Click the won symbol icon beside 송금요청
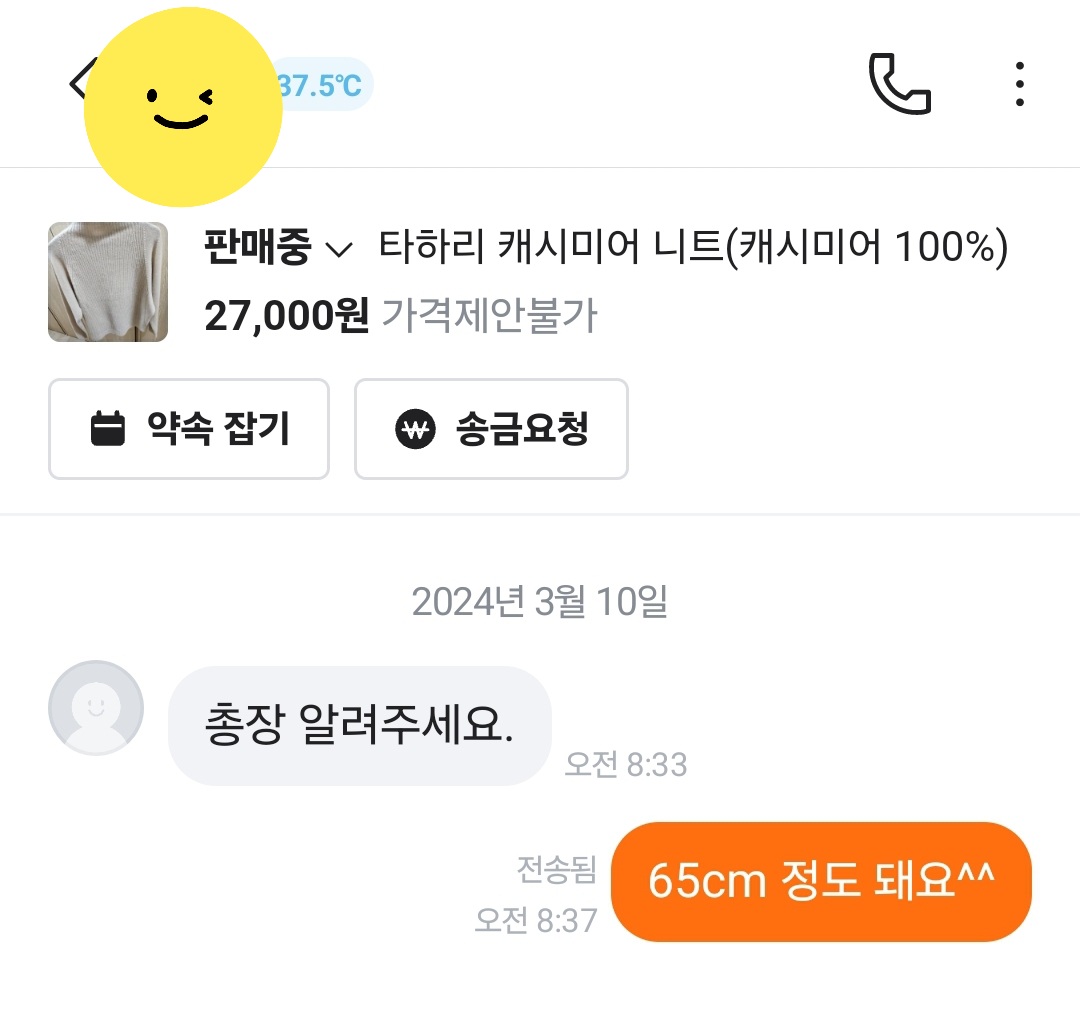 (416, 429)
